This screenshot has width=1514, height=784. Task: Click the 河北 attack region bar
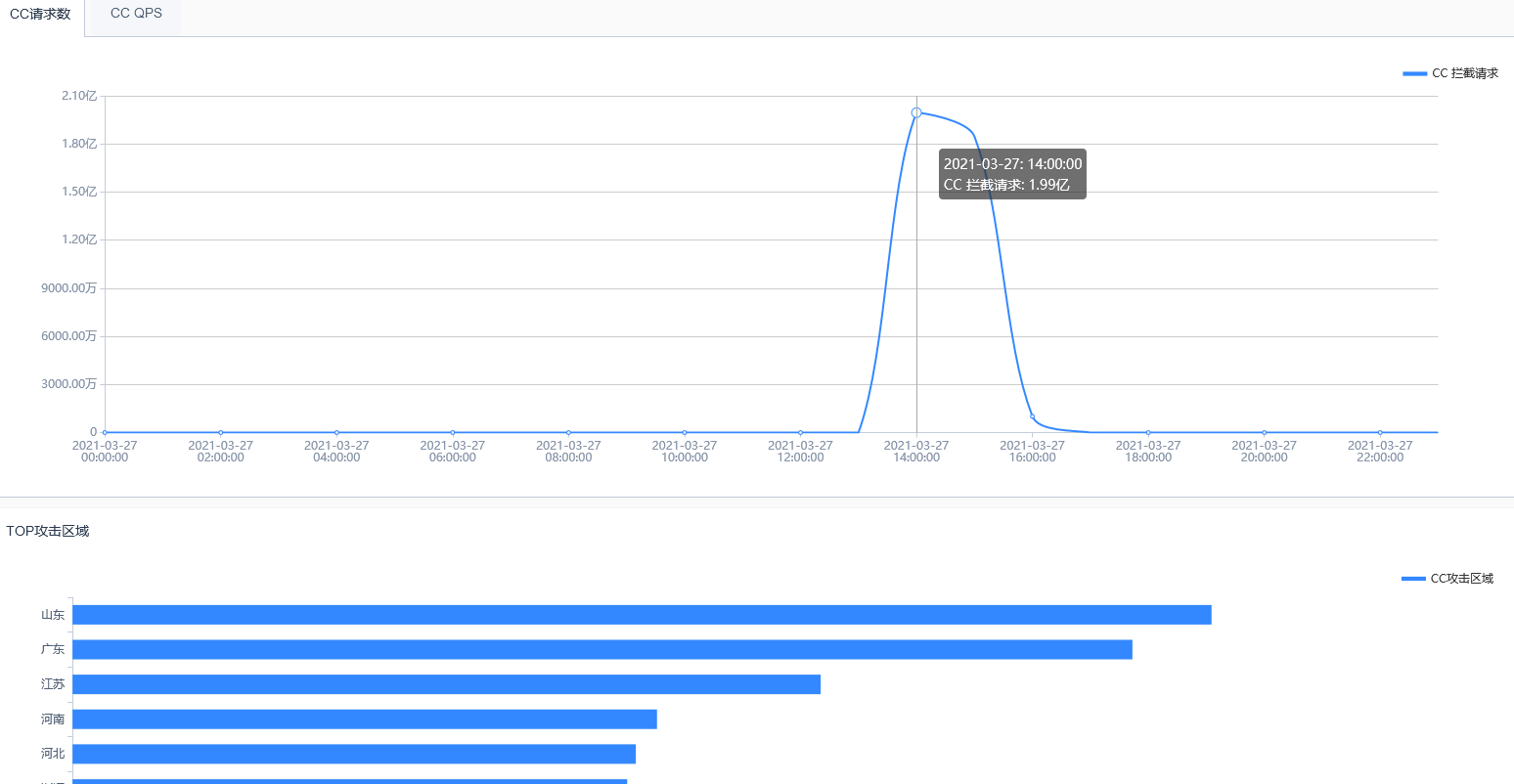(354, 754)
